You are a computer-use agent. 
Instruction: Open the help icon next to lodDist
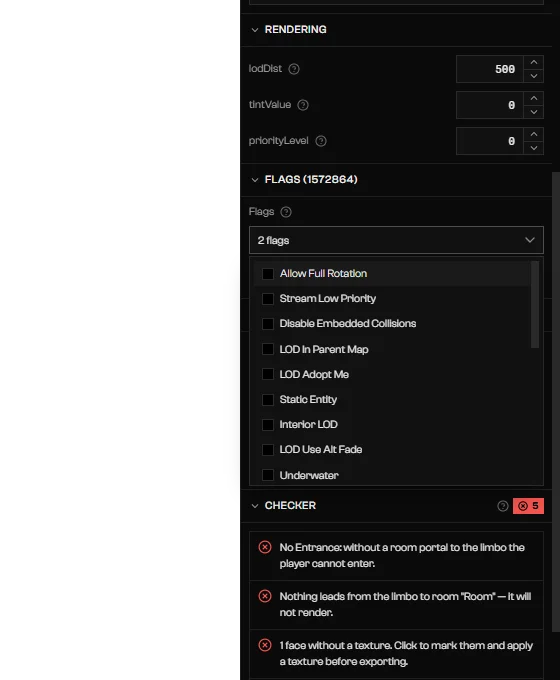294,69
